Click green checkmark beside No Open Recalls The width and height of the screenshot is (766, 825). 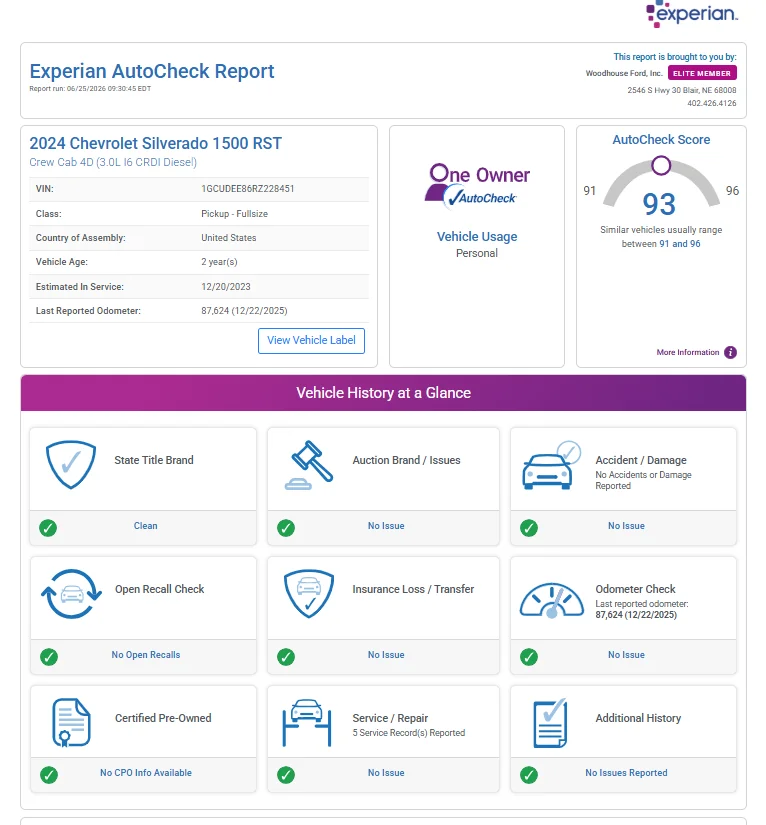pyautogui.click(x=49, y=657)
